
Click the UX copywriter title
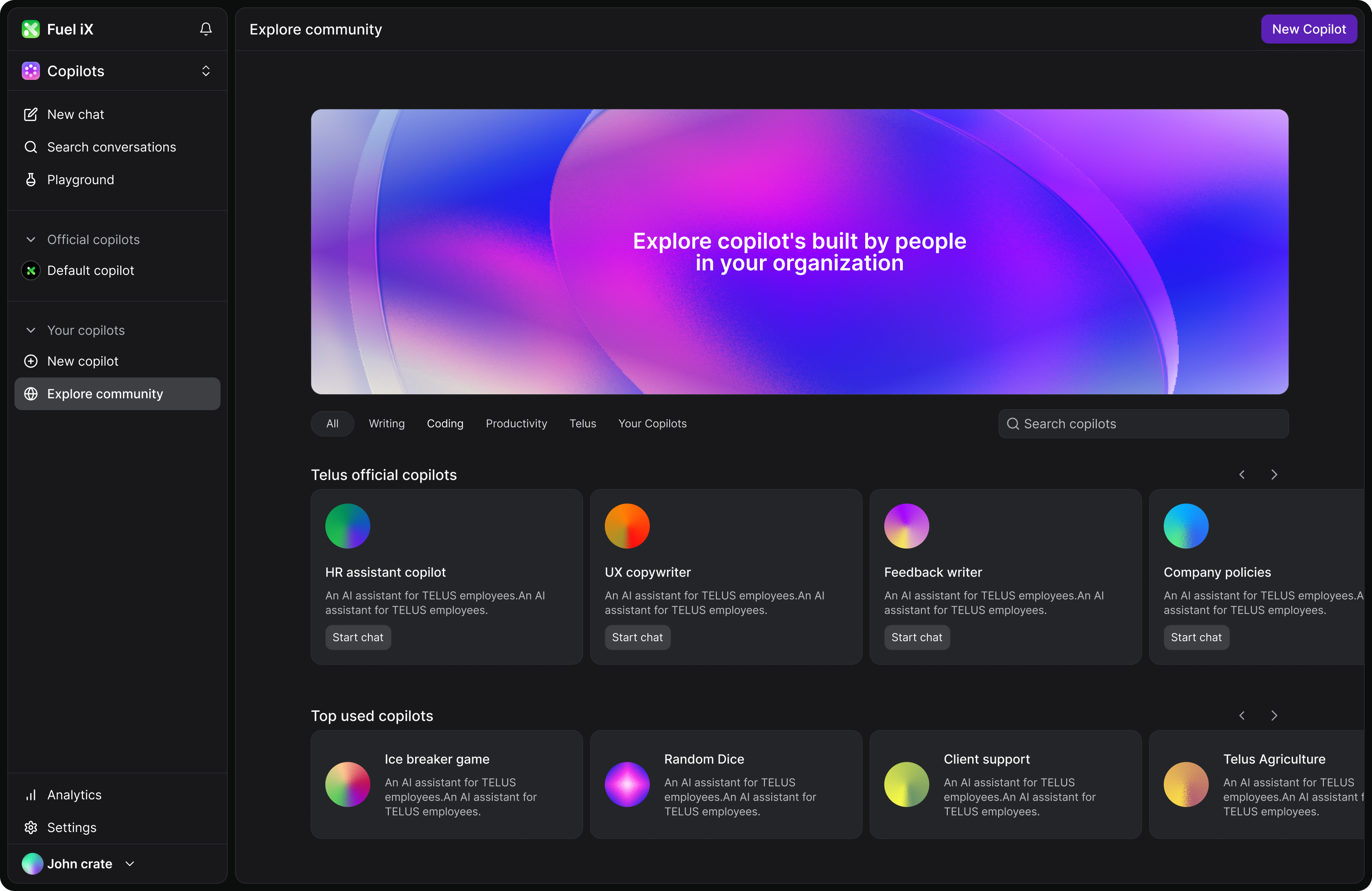coord(648,572)
